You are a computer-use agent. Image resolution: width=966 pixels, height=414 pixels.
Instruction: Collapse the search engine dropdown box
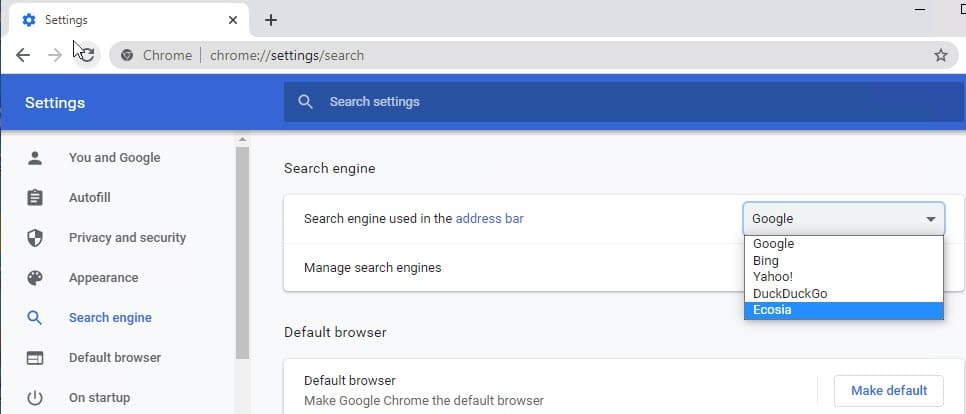click(x=843, y=219)
